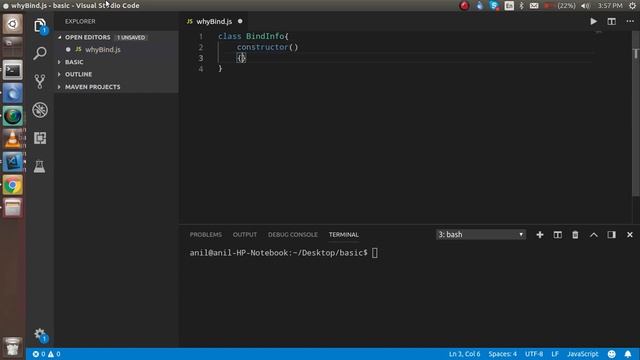Image resolution: width=640 pixels, height=360 pixels.
Task: Open Visual Studio Code dock icon
Action: point(13,162)
